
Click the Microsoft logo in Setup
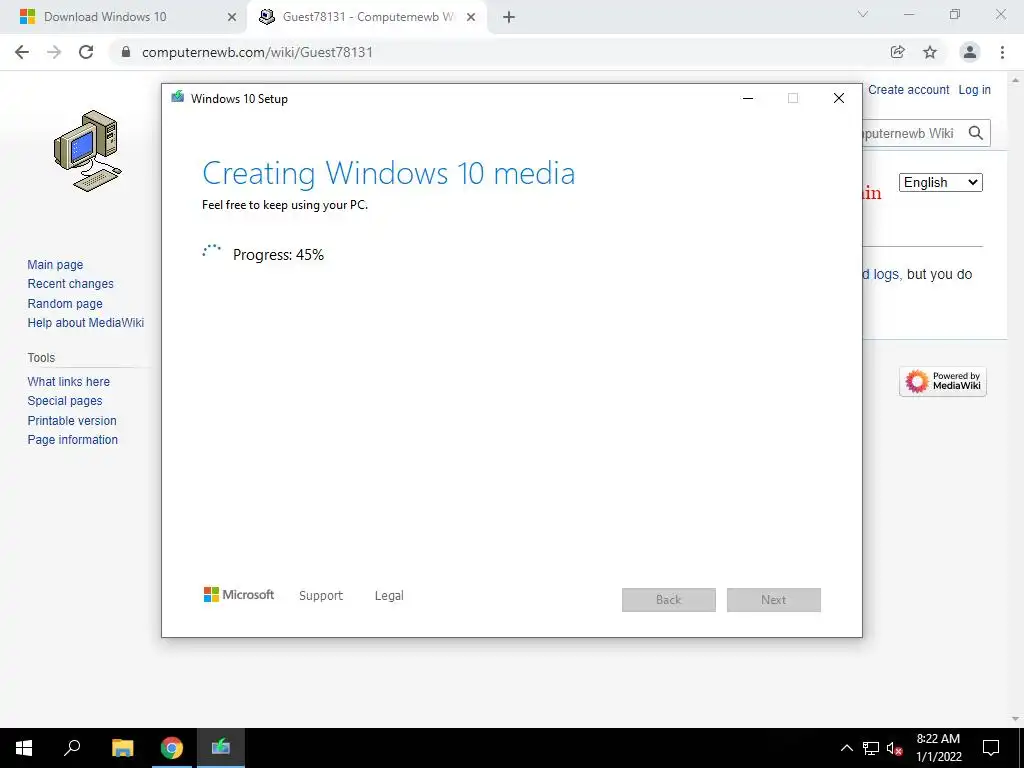click(x=238, y=595)
